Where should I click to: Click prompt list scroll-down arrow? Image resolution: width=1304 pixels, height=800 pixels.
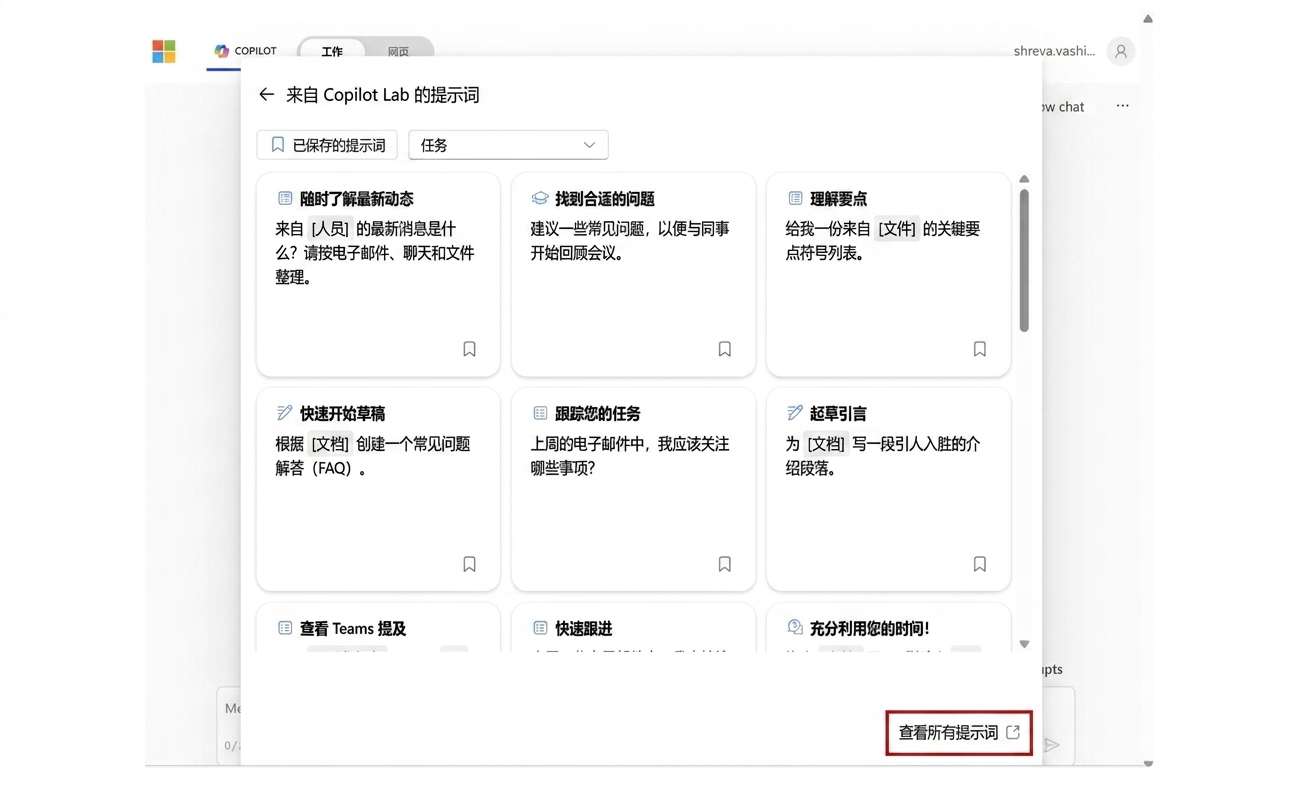coord(1024,644)
